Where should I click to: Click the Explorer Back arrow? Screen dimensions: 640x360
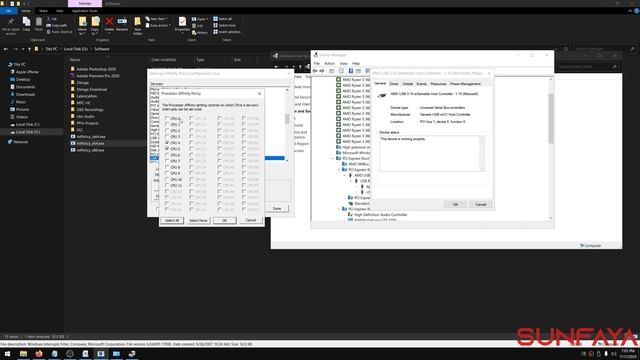click(x=6, y=49)
